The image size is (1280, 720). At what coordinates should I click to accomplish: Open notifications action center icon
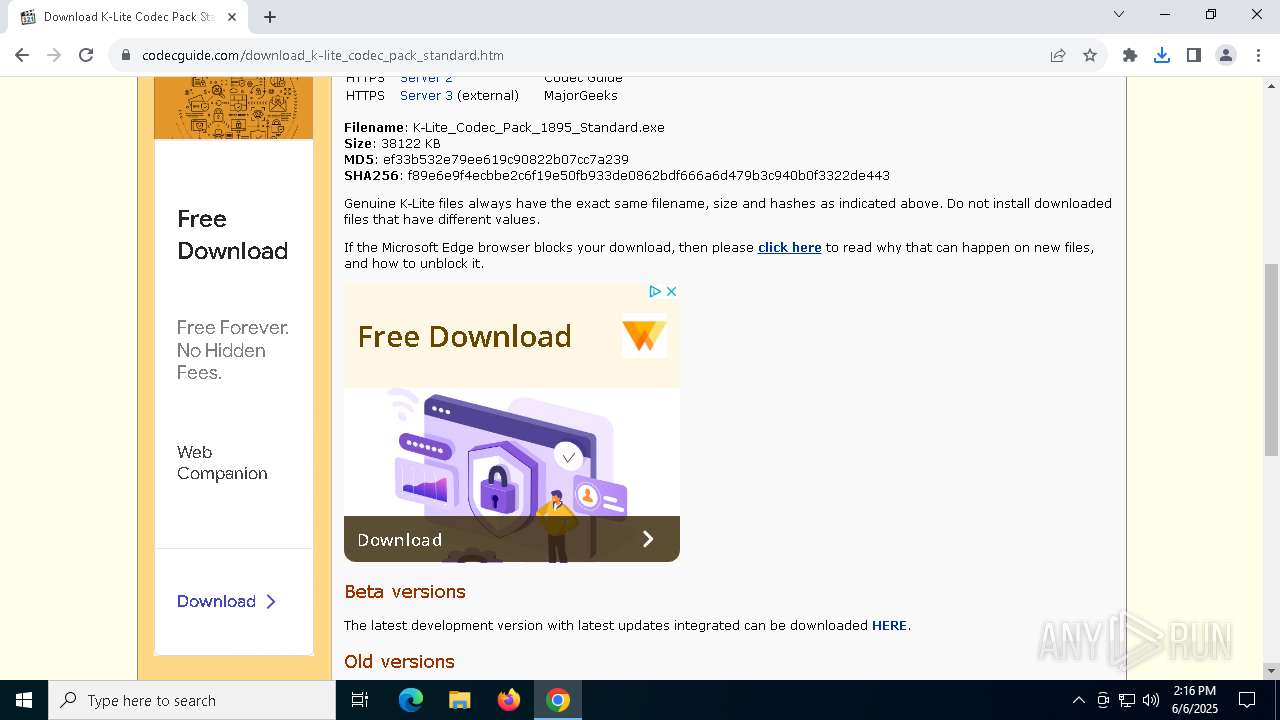coord(1247,700)
